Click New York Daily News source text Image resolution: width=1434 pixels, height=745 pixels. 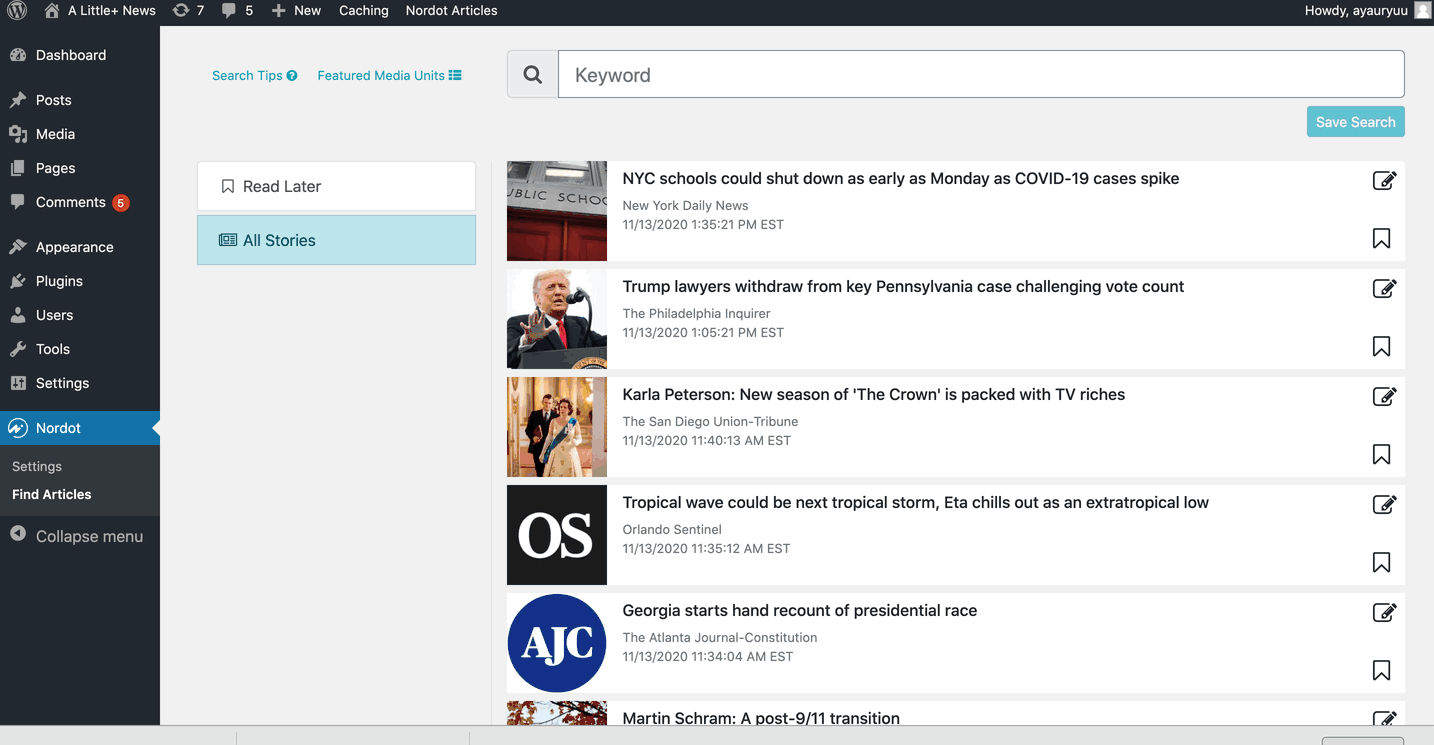click(x=685, y=205)
